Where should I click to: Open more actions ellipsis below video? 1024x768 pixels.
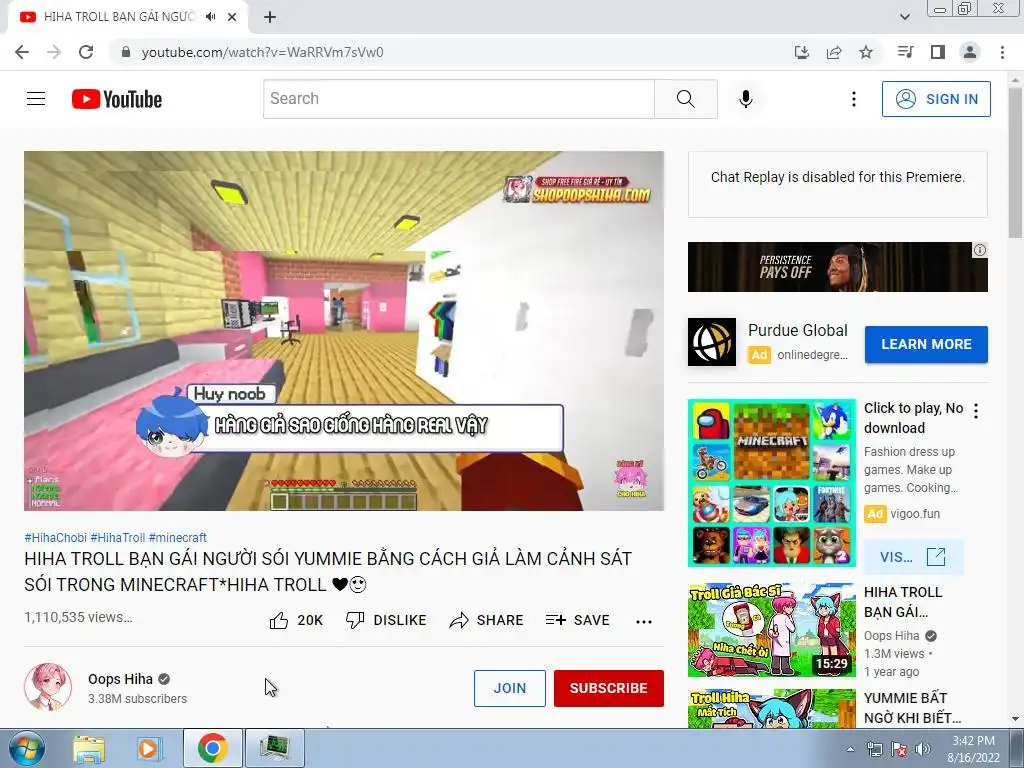[644, 622]
